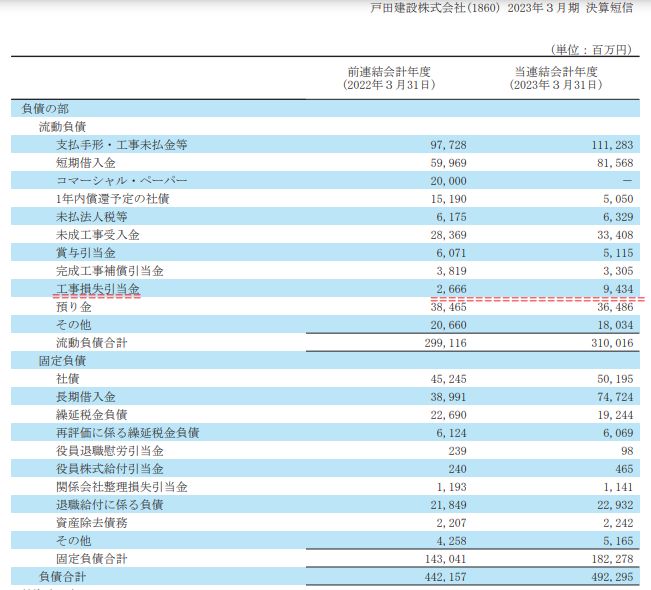Click the total 299,116
The width and height of the screenshot is (651, 590).
[445, 343]
